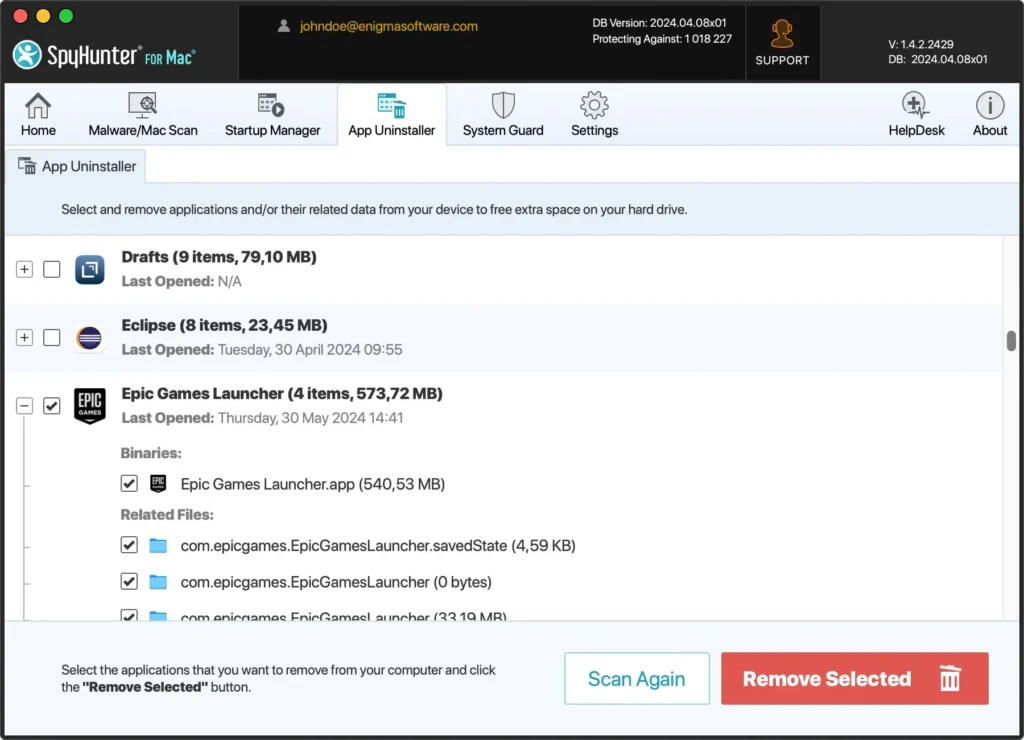
Task: Open the Settings gear icon
Action: pos(594,105)
